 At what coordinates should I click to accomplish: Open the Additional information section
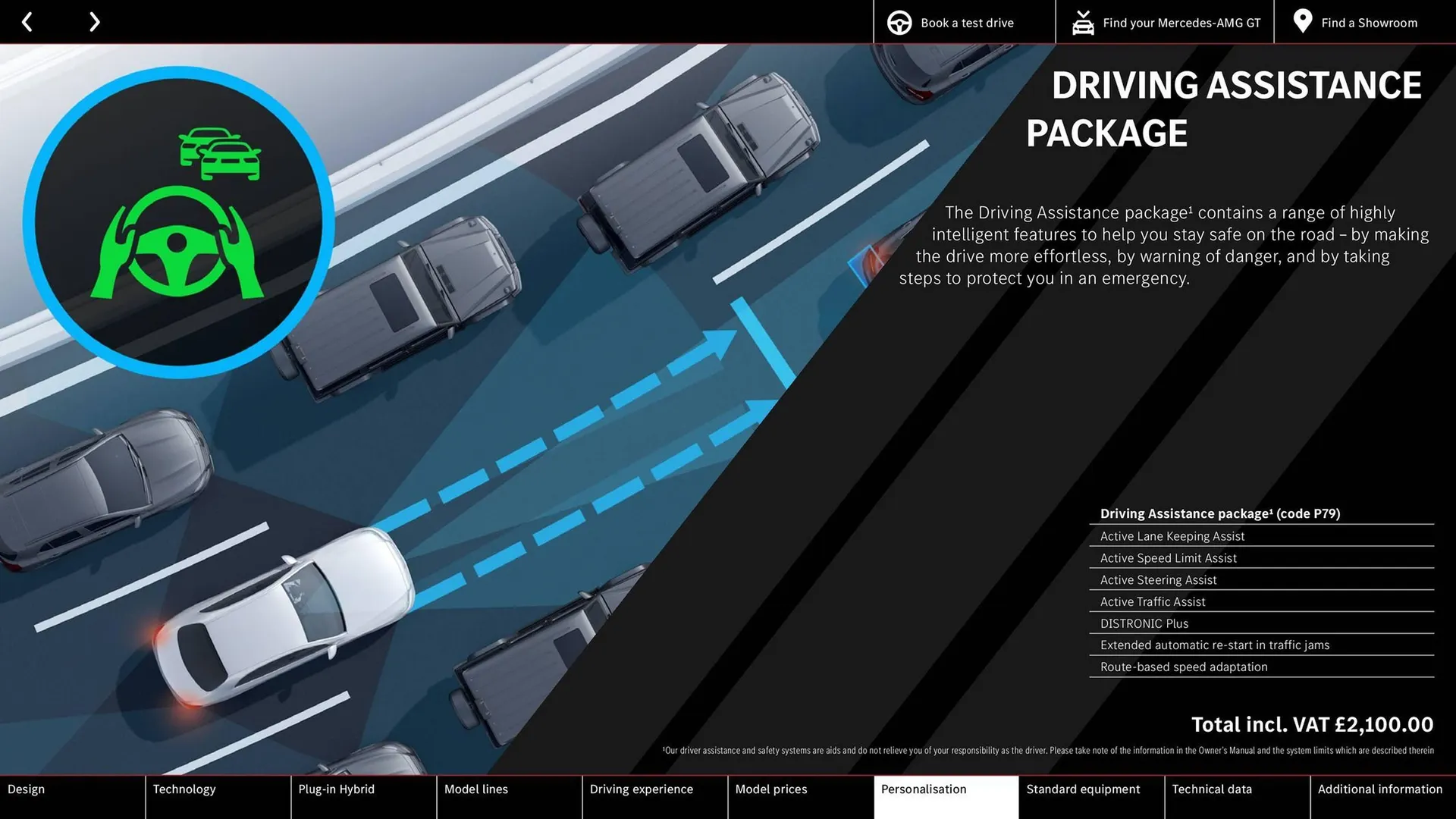1379,789
